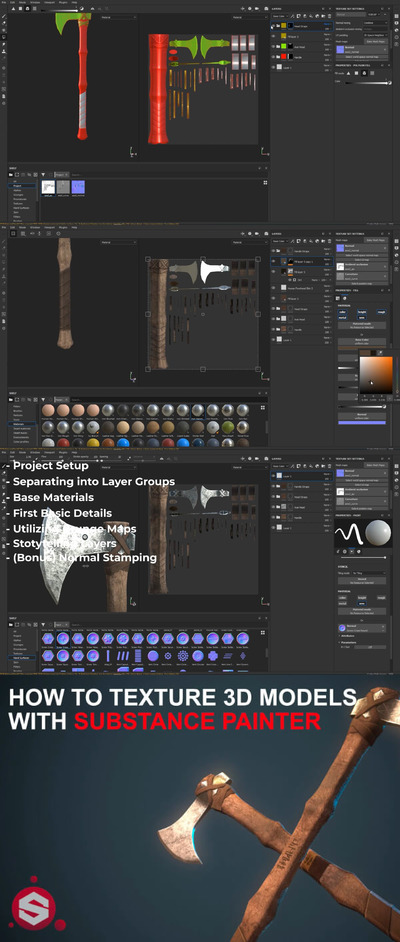400x942 pixels.
Task: Hide the Head Straps group in top screenshot
Action: pos(273,26)
